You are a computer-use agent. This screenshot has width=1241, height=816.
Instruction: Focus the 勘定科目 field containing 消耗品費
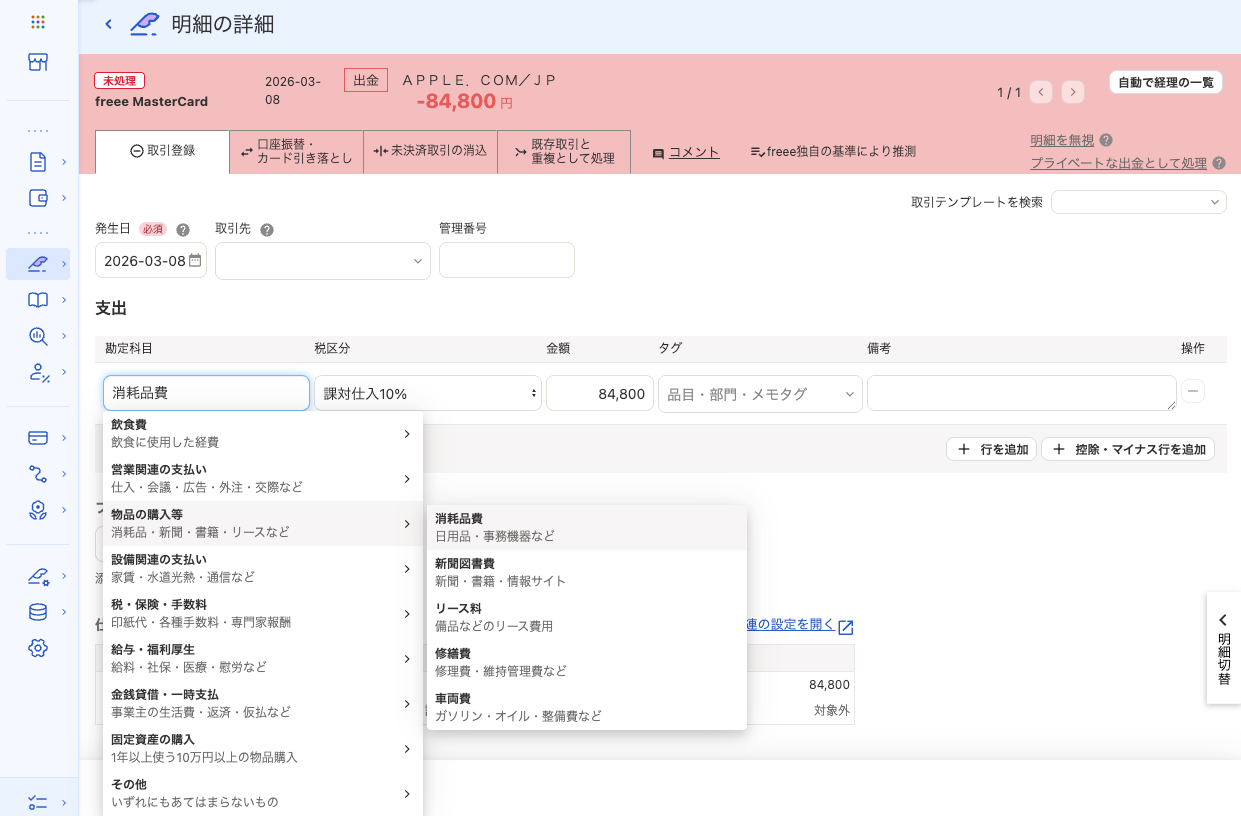[x=206, y=393]
